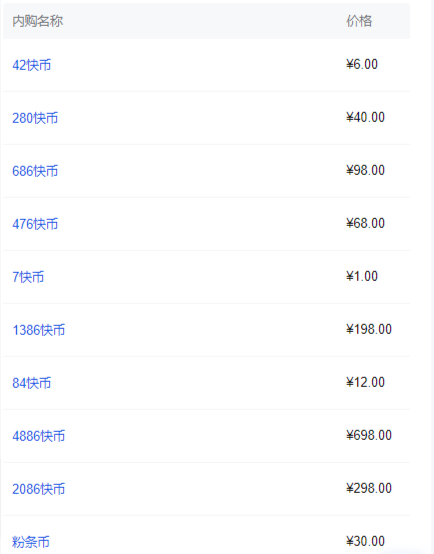Click the 2086快币 link
Screen dimensions: 434x554
click(39, 489)
